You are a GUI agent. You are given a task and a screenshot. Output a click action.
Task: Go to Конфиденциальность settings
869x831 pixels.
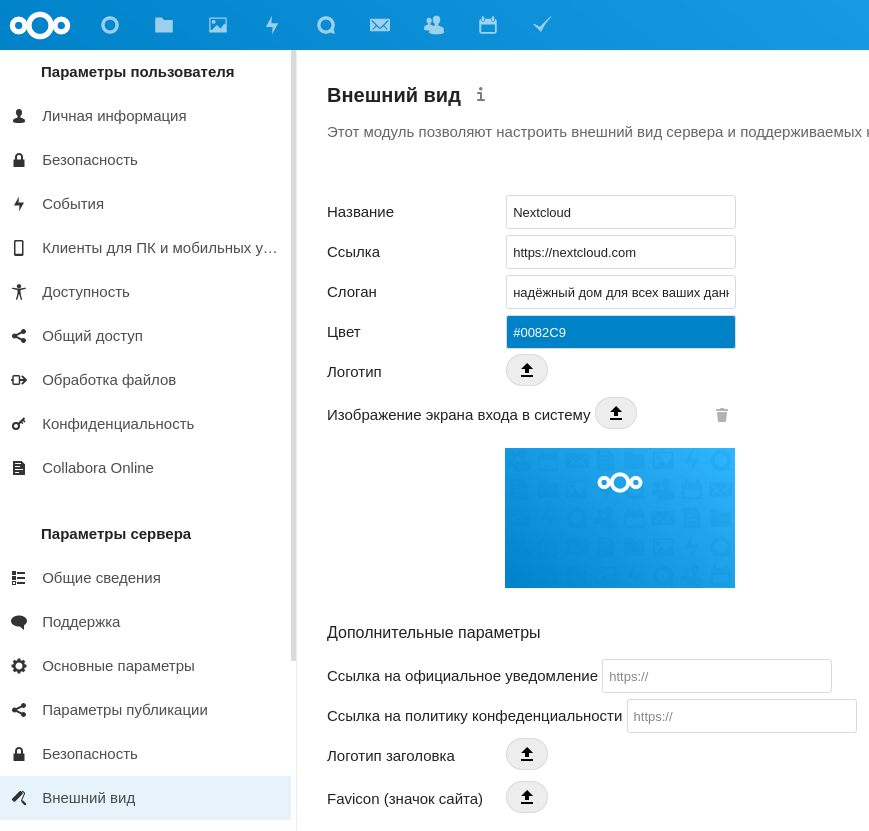coord(145,424)
